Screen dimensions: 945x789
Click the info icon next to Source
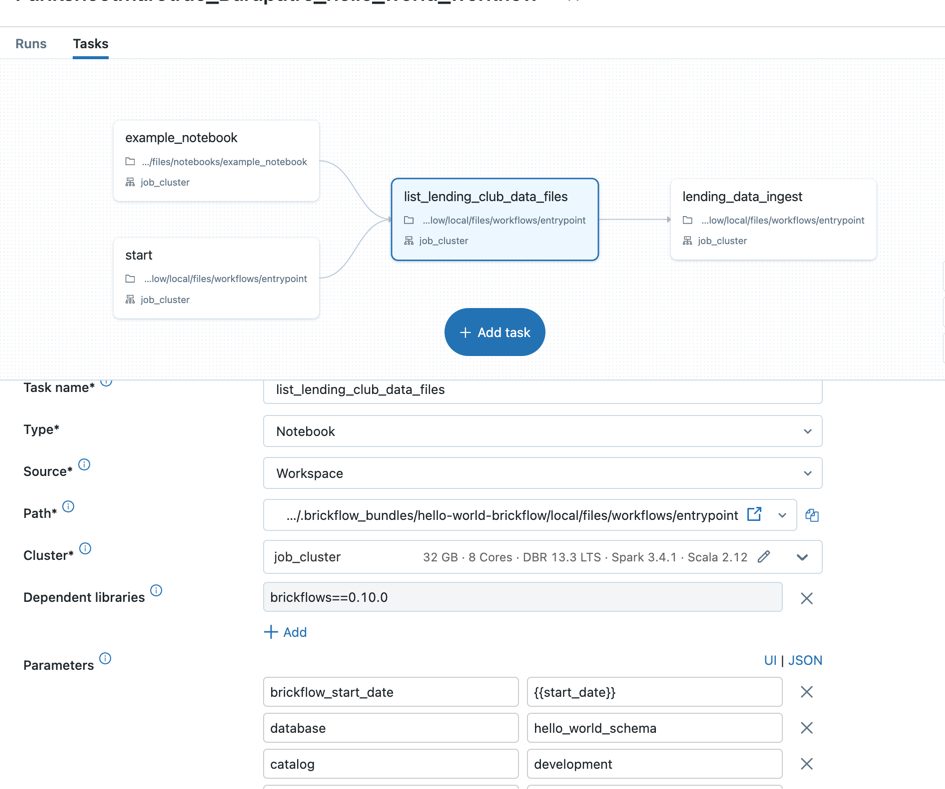84,465
